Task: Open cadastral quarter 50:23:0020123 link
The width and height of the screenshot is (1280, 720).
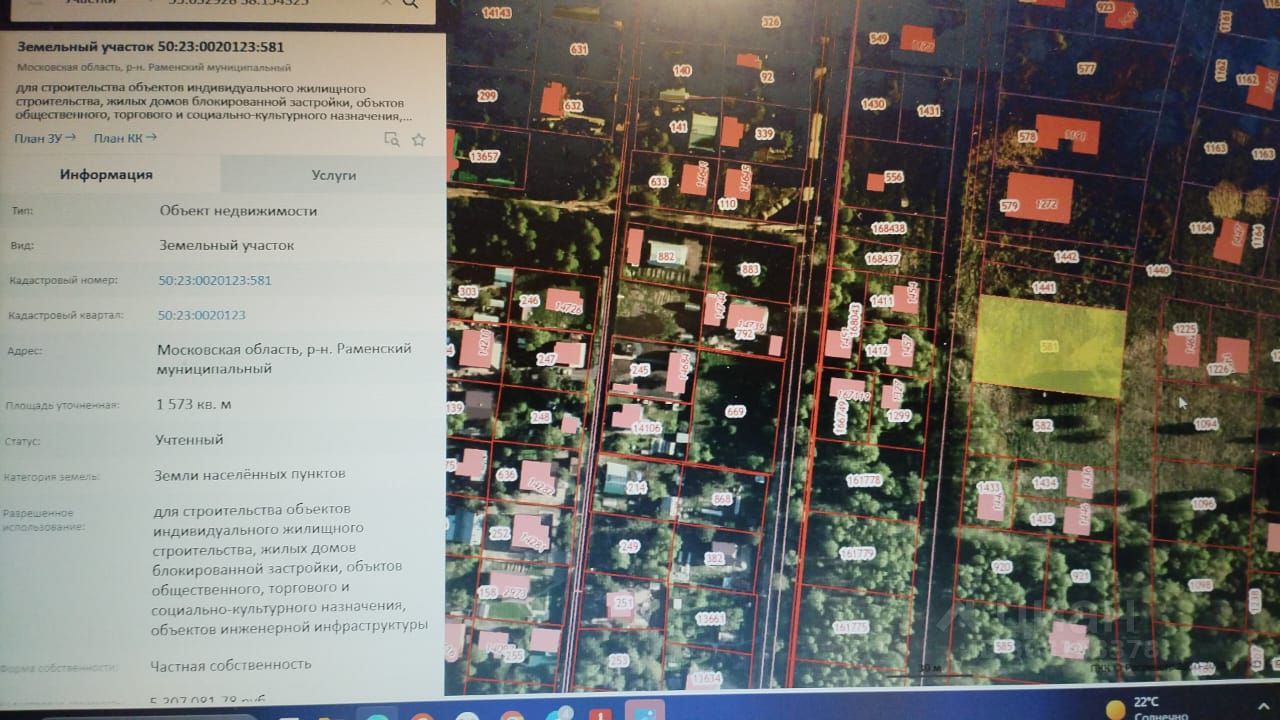Action: click(202, 315)
